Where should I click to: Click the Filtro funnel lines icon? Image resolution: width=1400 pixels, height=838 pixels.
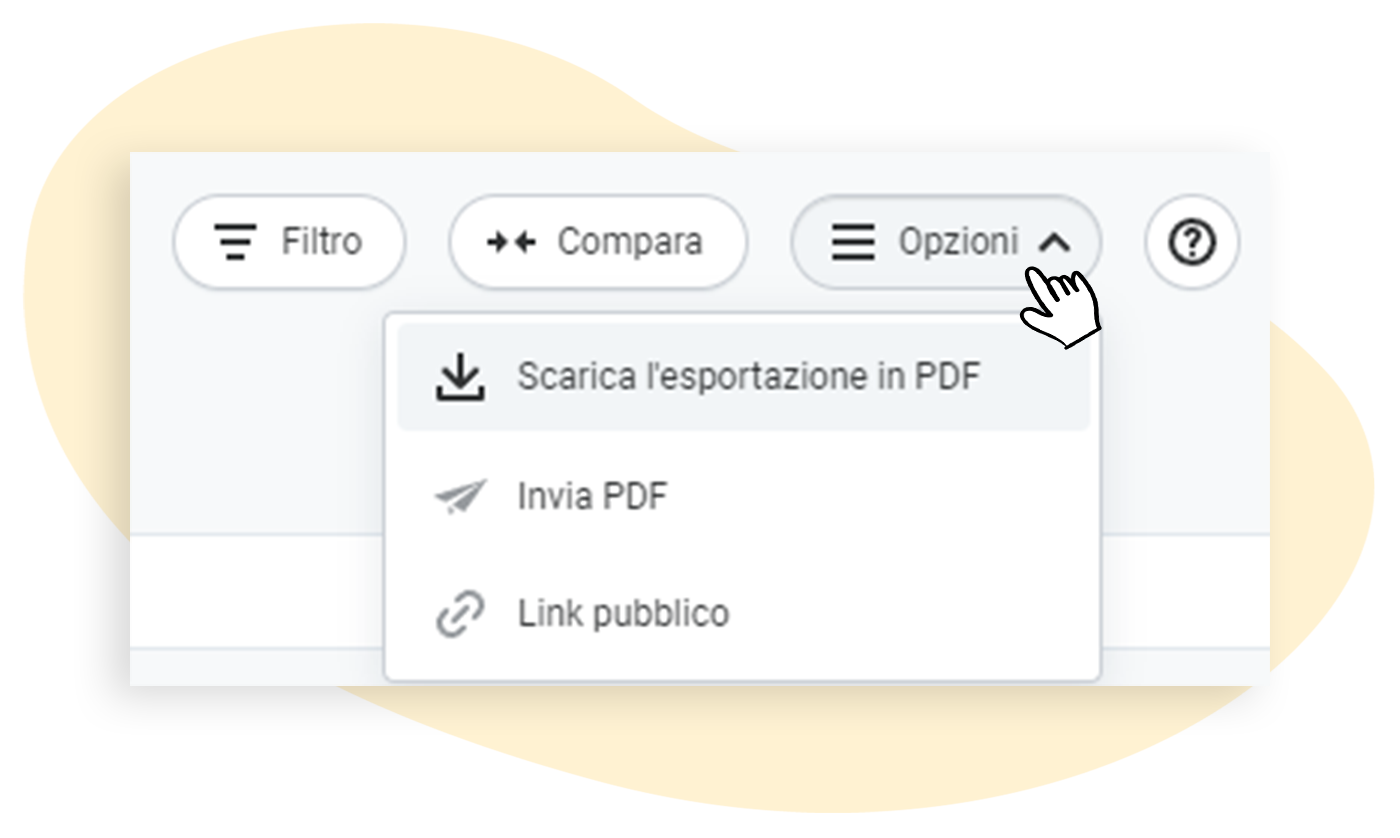coord(236,243)
